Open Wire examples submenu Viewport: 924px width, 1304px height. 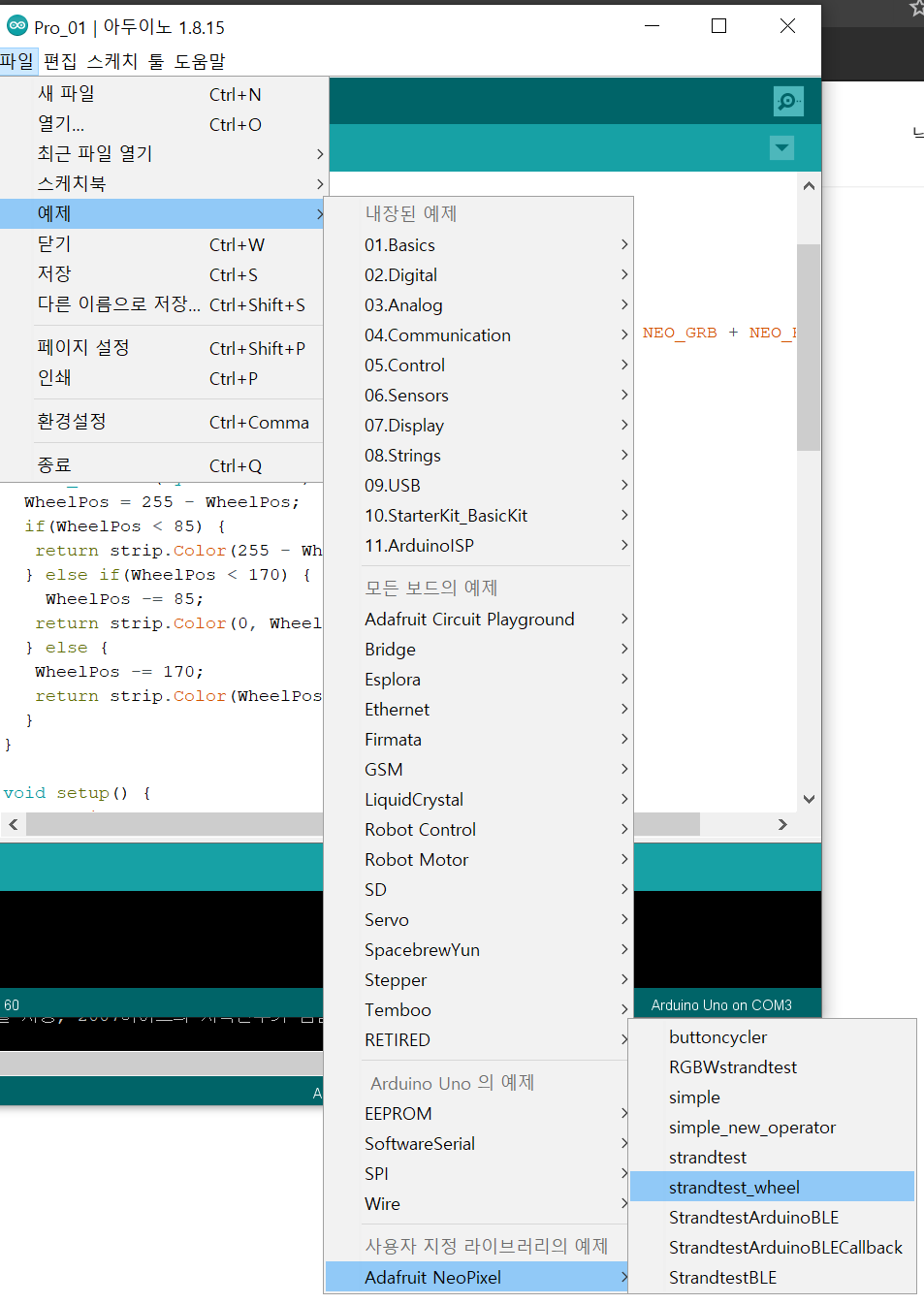[479, 1204]
